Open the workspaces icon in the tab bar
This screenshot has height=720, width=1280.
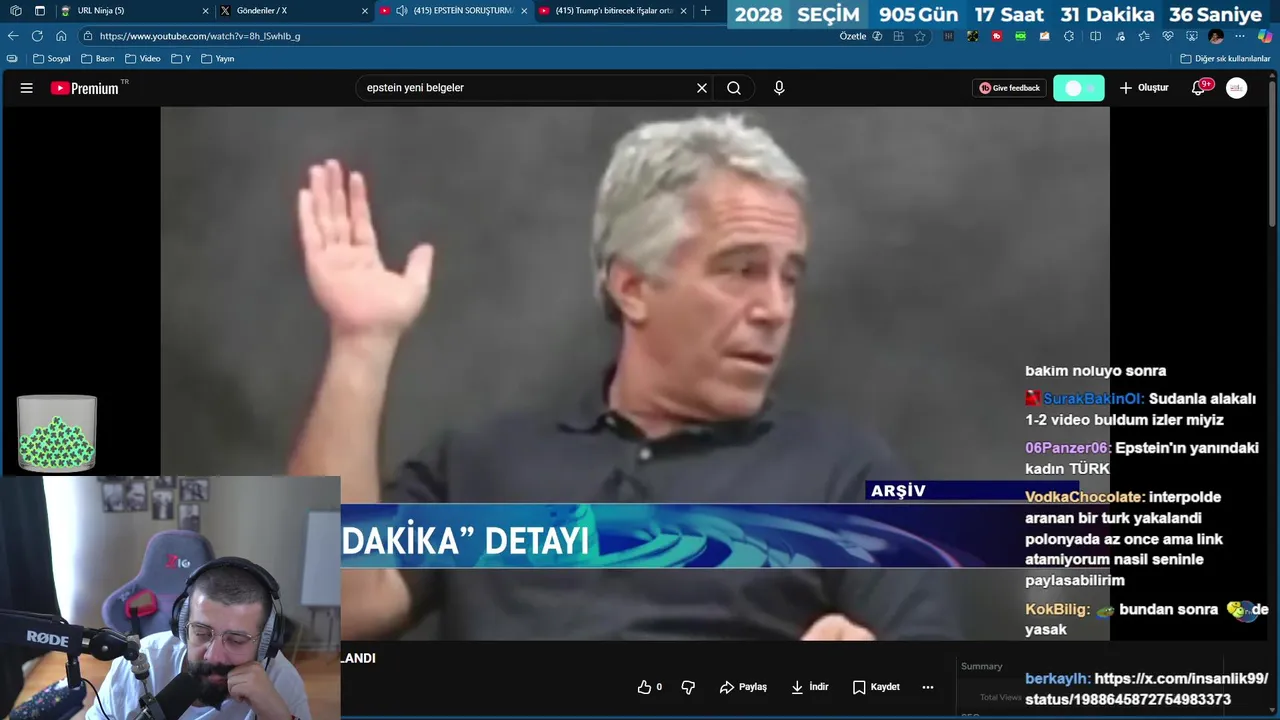coord(15,11)
